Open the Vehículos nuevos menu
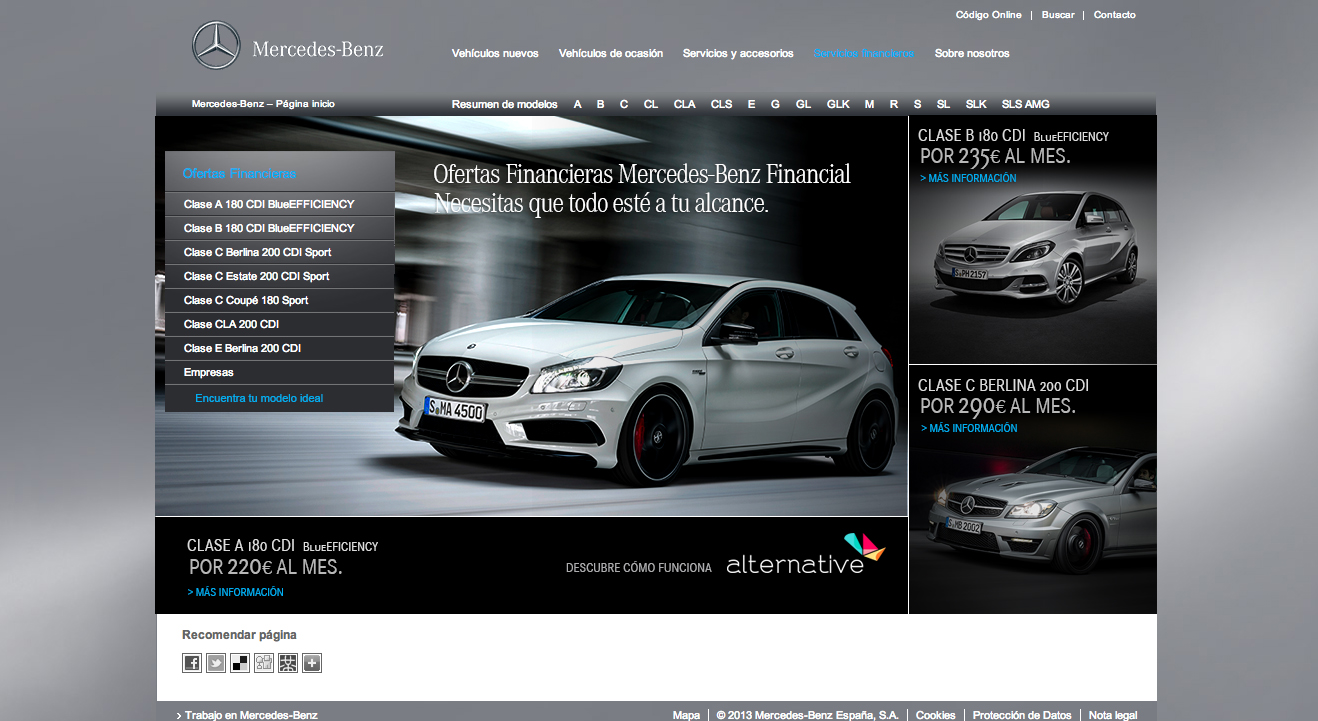Image resolution: width=1318 pixels, height=721 pixels. 495,54
